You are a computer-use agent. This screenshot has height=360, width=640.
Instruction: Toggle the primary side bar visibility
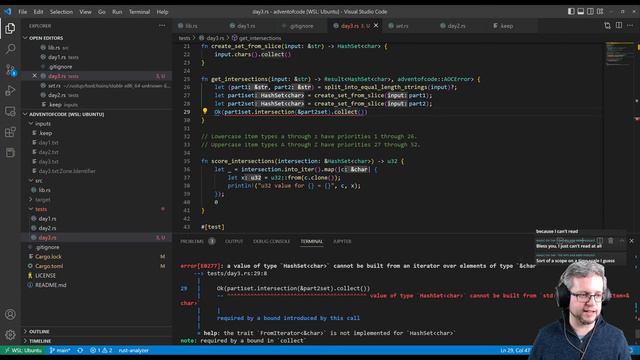tap(571, 11)
